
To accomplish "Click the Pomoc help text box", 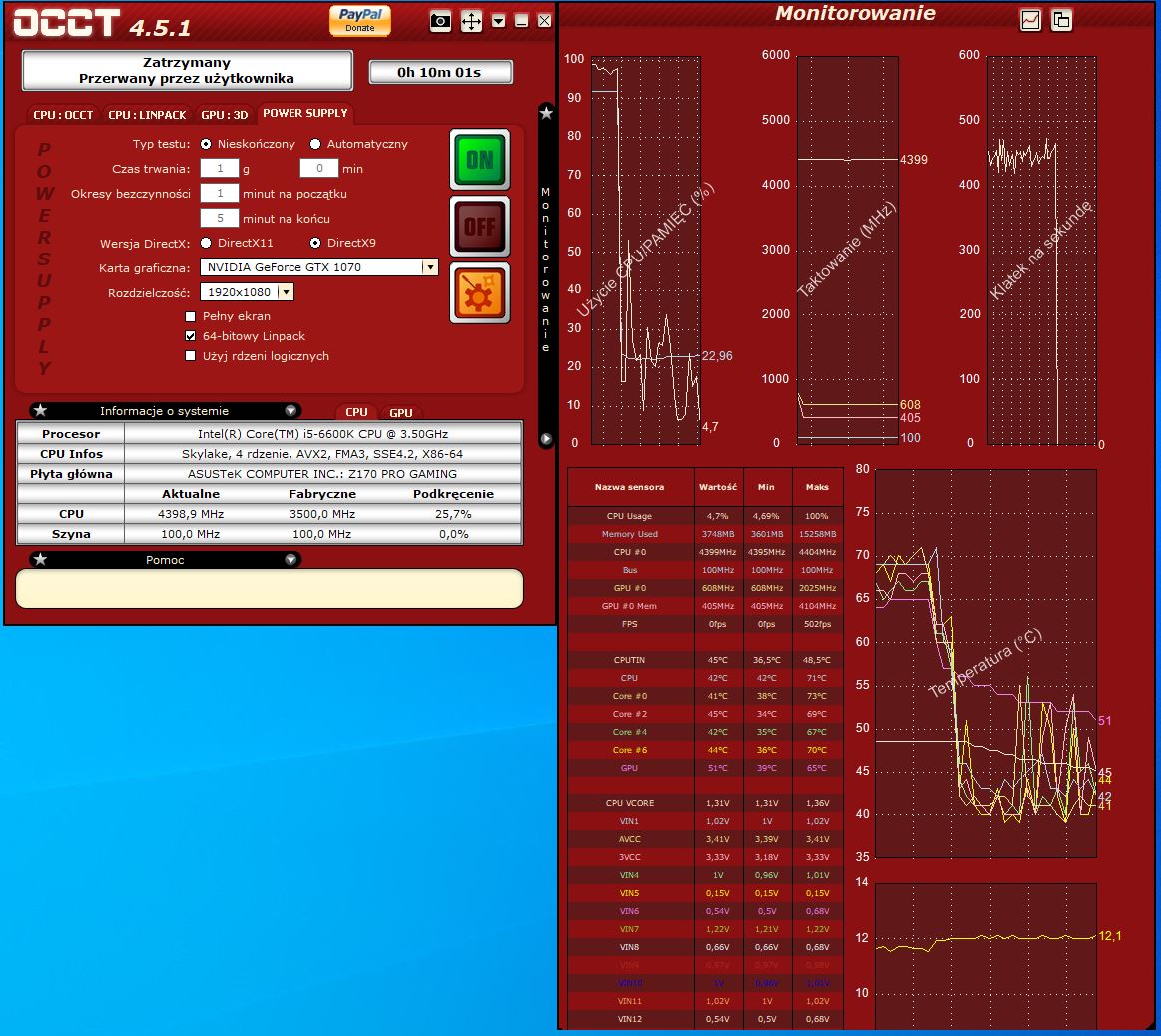I will (270, 588).
